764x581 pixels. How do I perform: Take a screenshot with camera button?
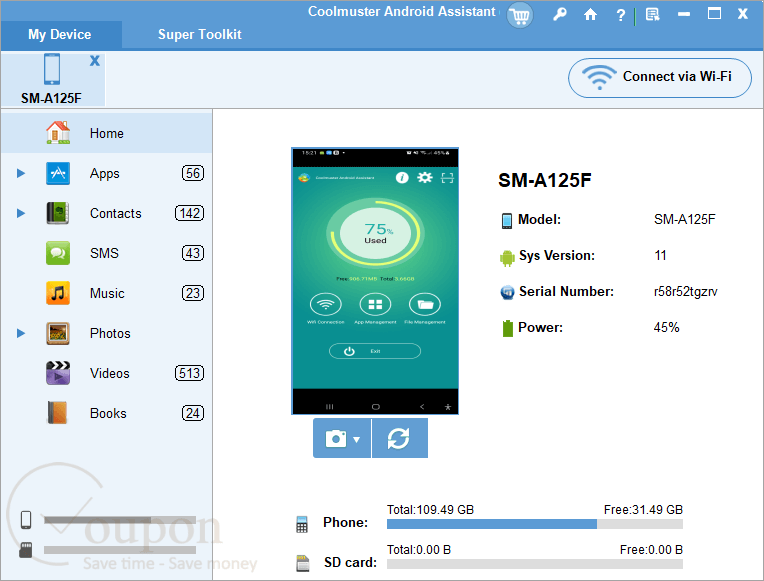click(x=336, y=438)
